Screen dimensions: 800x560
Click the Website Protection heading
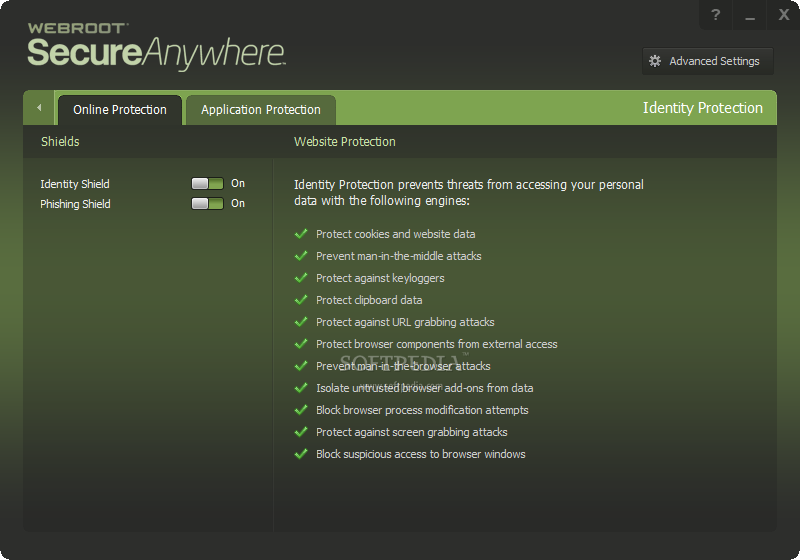pyautogui.click(x=344, y=142)
